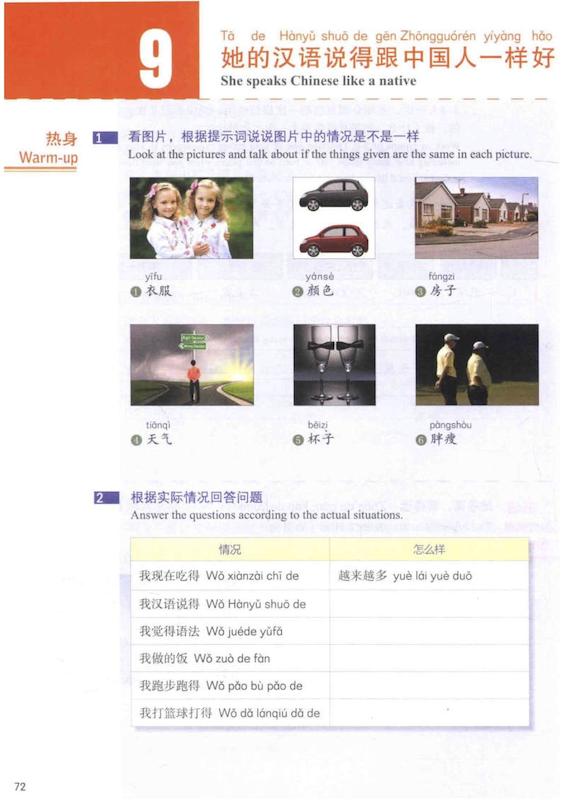Click the instruction Look at the pictures and talk
This screenshot has width=565, height=800.
click(x=330, y=154)
